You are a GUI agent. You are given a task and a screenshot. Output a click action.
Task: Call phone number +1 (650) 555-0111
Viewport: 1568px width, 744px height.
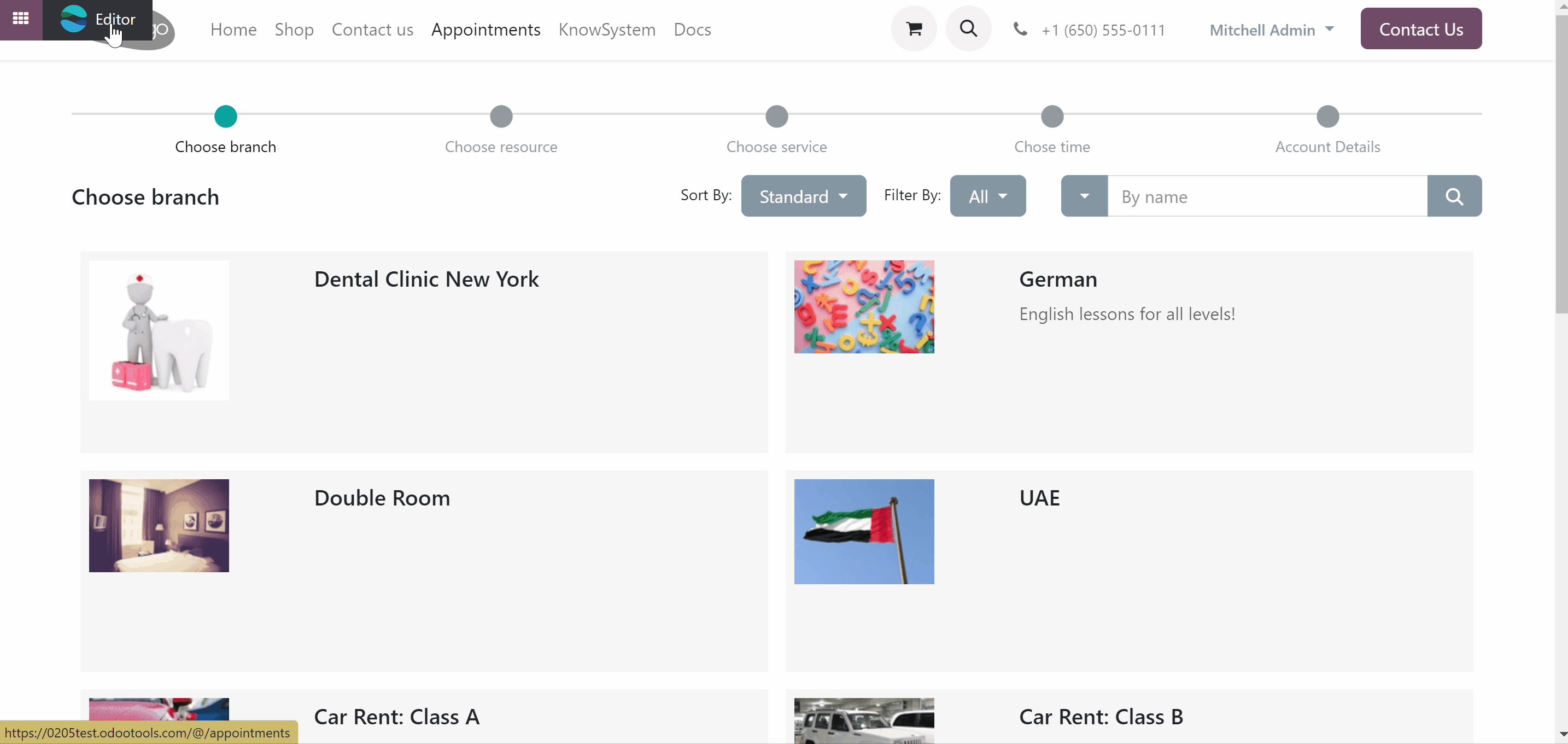tap(1103, 30)
